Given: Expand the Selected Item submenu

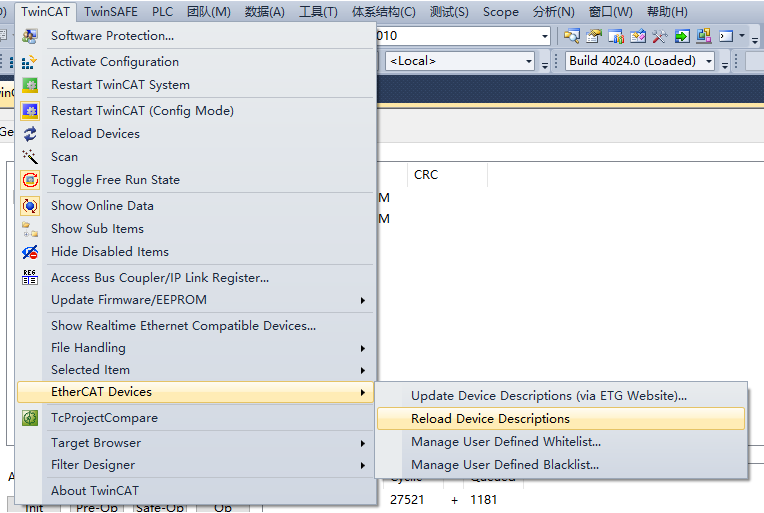Looking at the screenshot, I should 363,370.
